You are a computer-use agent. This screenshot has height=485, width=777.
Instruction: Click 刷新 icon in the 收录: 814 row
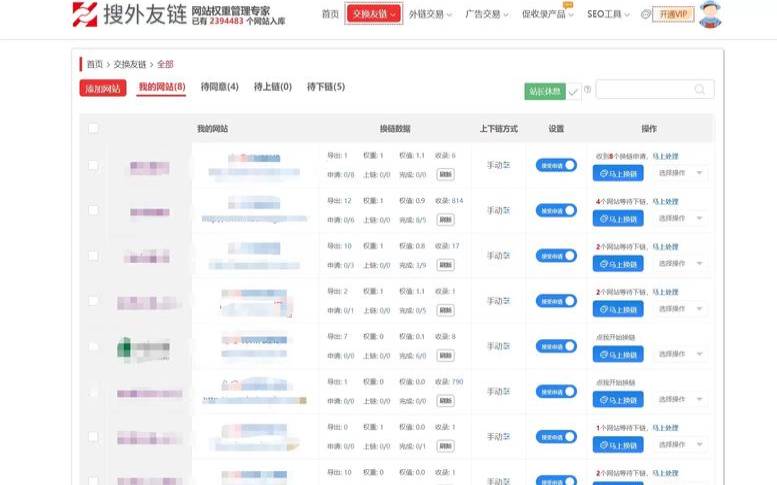[445, 219]
